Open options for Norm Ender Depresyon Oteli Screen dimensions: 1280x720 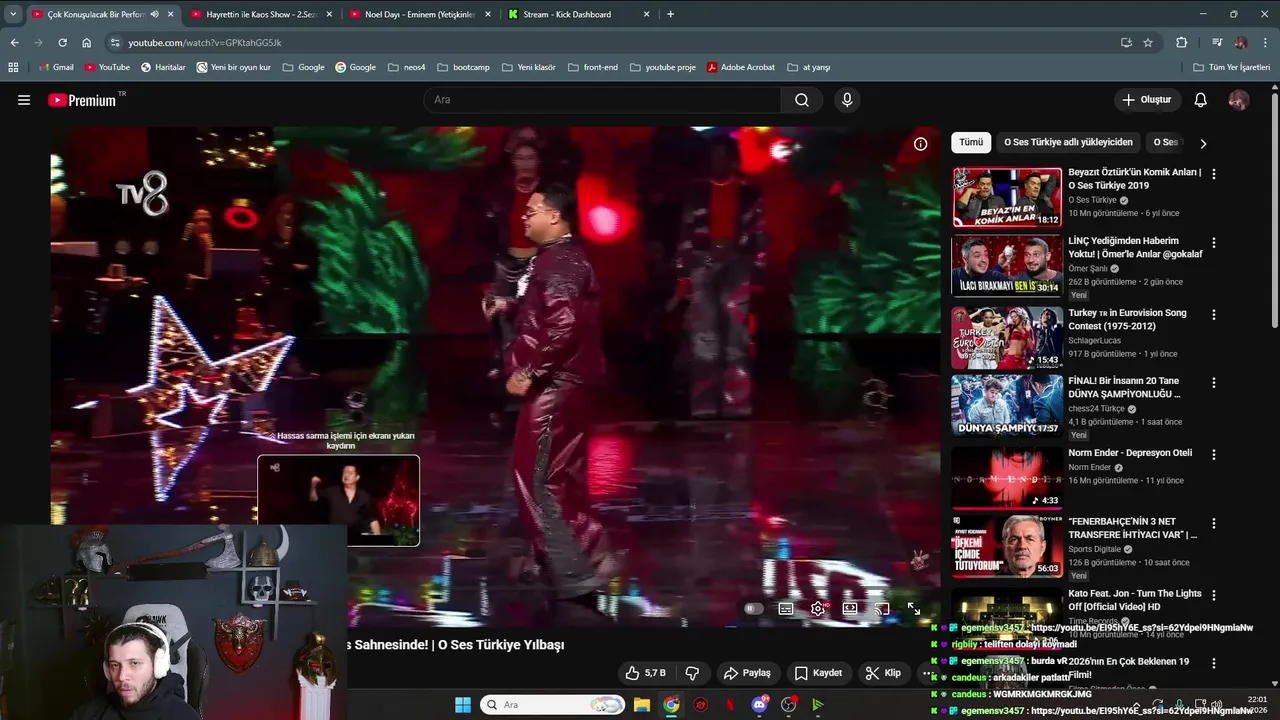[x=1214, y=454]
